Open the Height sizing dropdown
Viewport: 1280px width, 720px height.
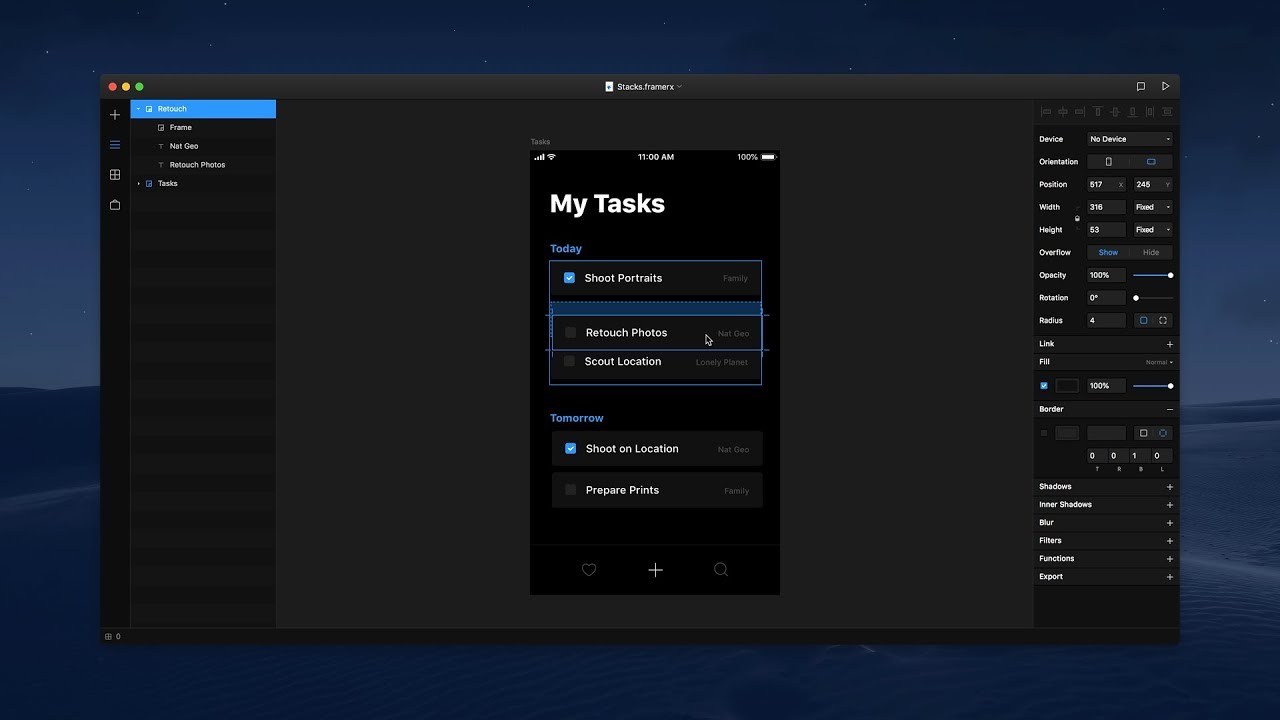1152,230
